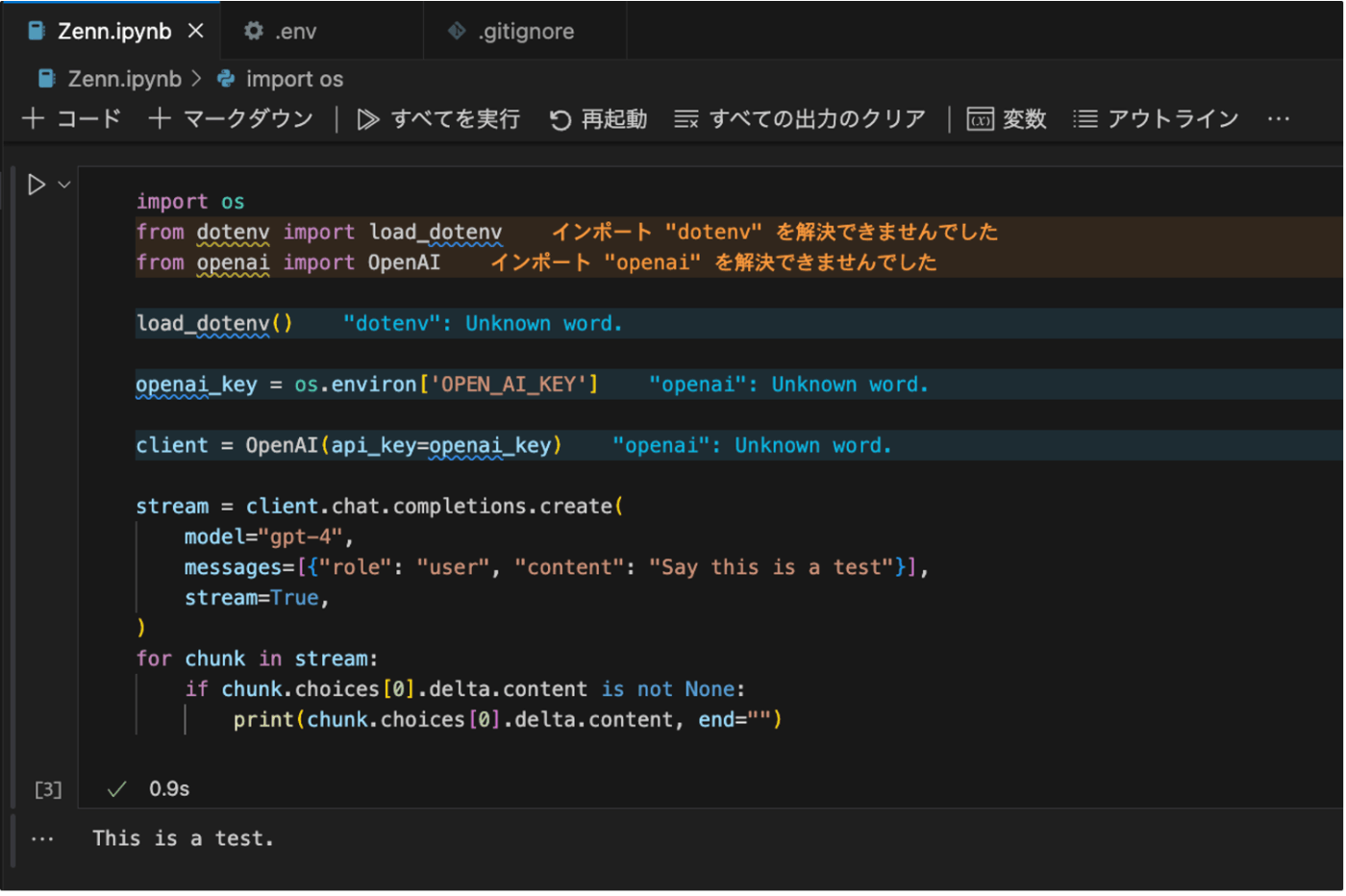Run the cell with the play icon
Image resolution: width=1346 pixels, height=896 pixels.
(37, 184)
